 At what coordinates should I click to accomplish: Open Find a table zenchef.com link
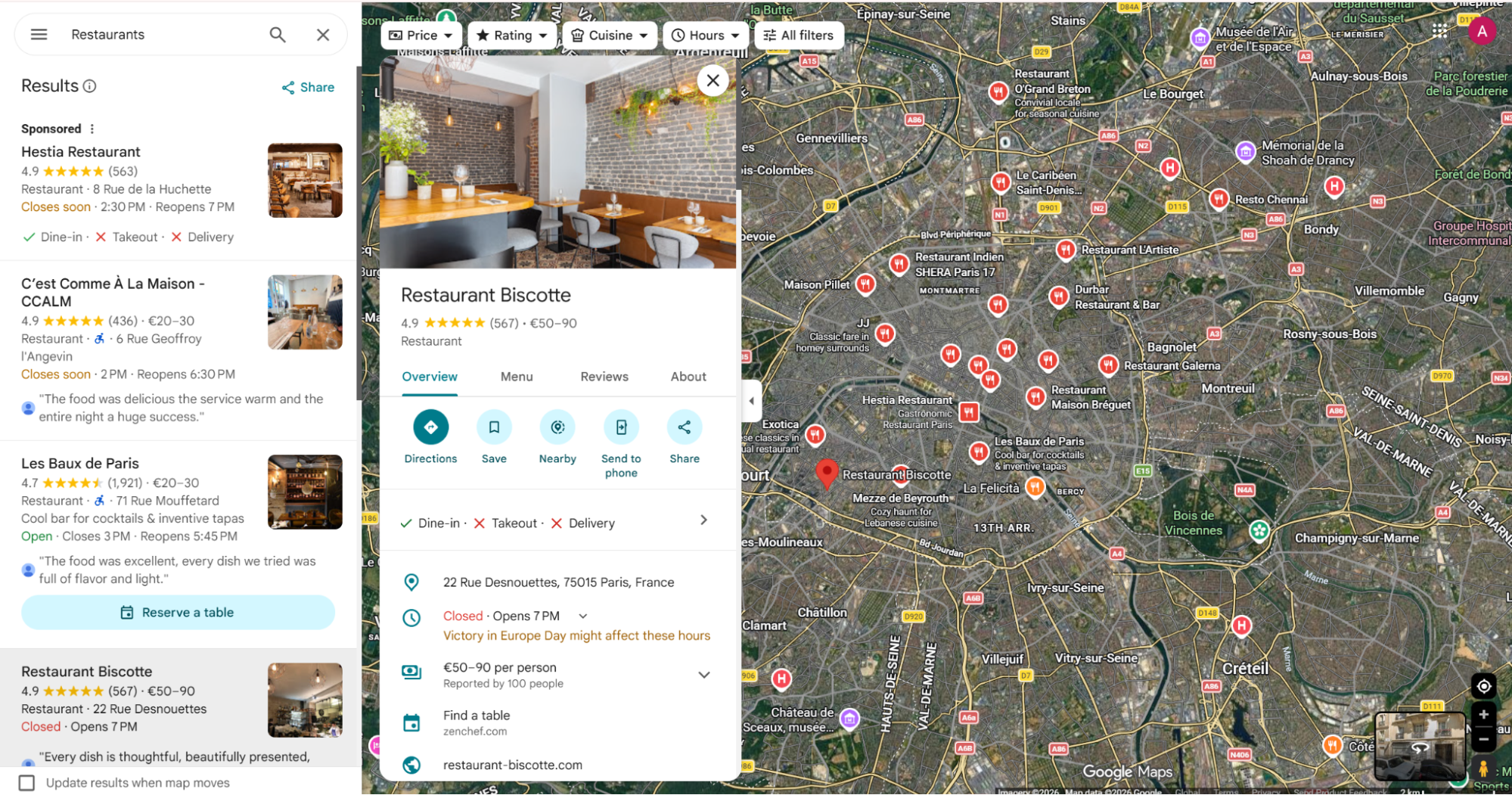pyautogui.click(x=557, y=722)
